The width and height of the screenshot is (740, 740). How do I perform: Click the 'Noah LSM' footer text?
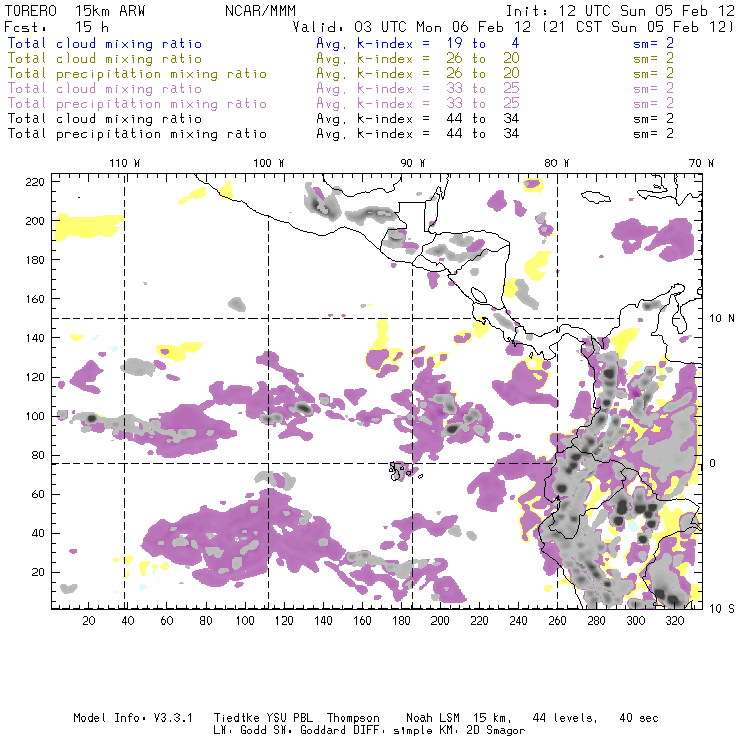click(x=433, y=718)
